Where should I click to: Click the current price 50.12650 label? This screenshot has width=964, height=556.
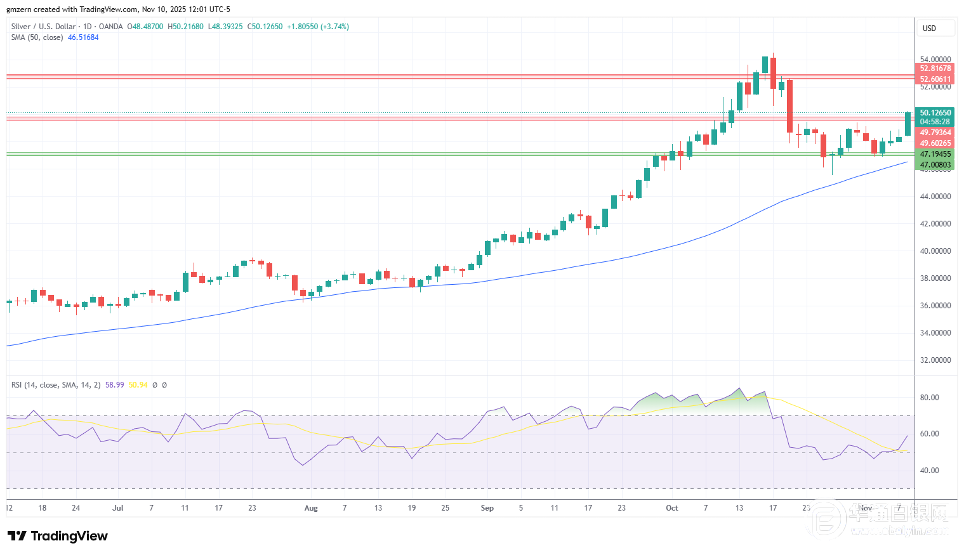935,112
